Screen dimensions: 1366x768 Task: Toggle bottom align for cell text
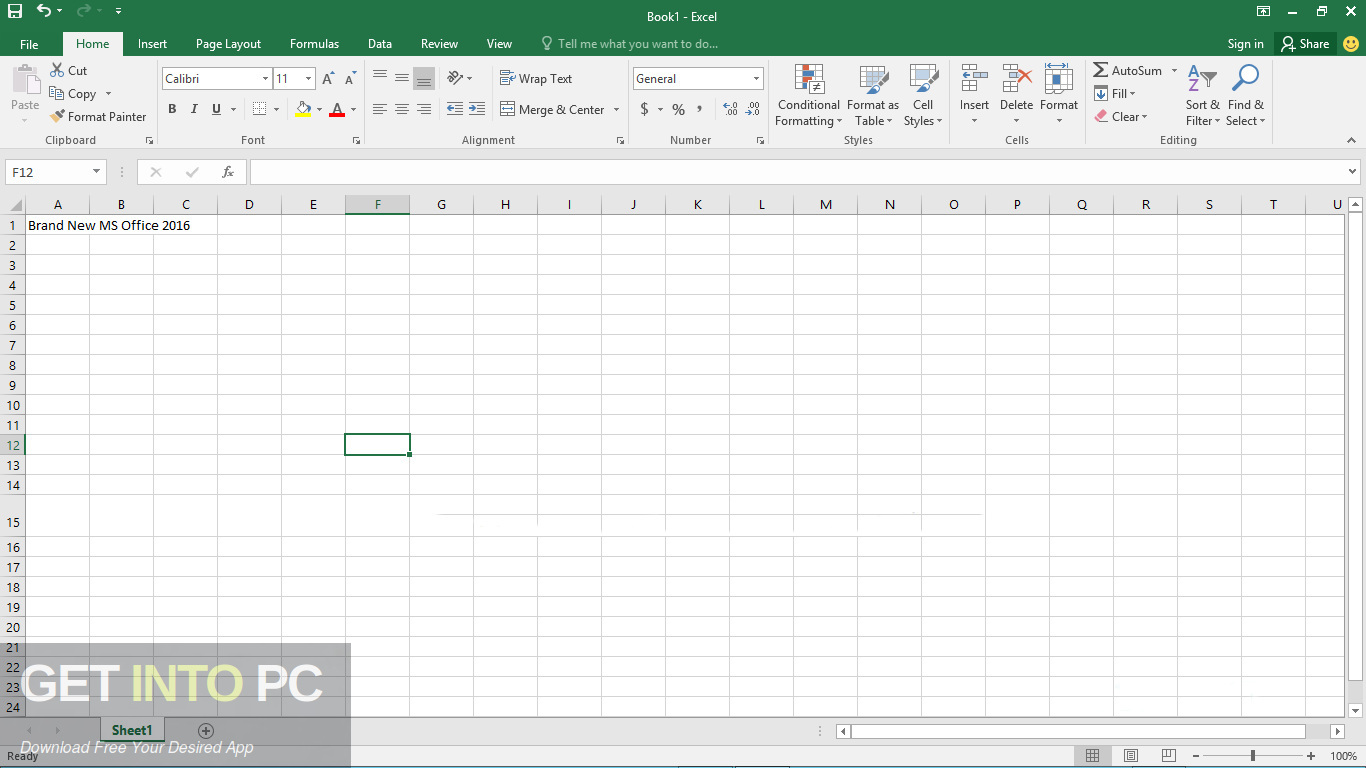tap(424, 78)
